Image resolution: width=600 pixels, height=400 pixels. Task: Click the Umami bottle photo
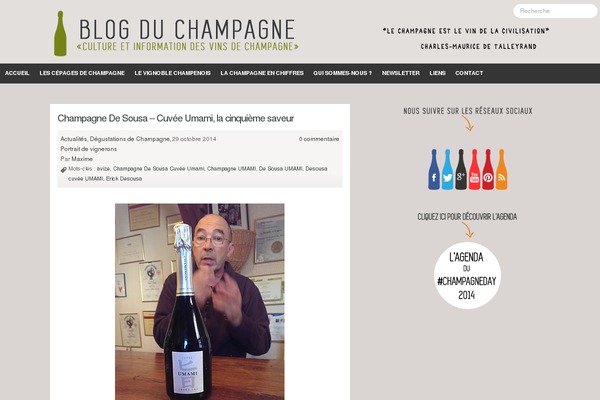tap(200, 302)
